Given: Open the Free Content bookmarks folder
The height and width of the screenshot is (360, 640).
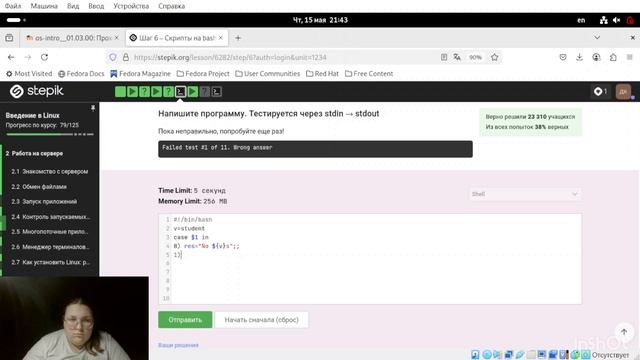Looking at the screenshot, I should pyautogui.click(x=369, y=73).
